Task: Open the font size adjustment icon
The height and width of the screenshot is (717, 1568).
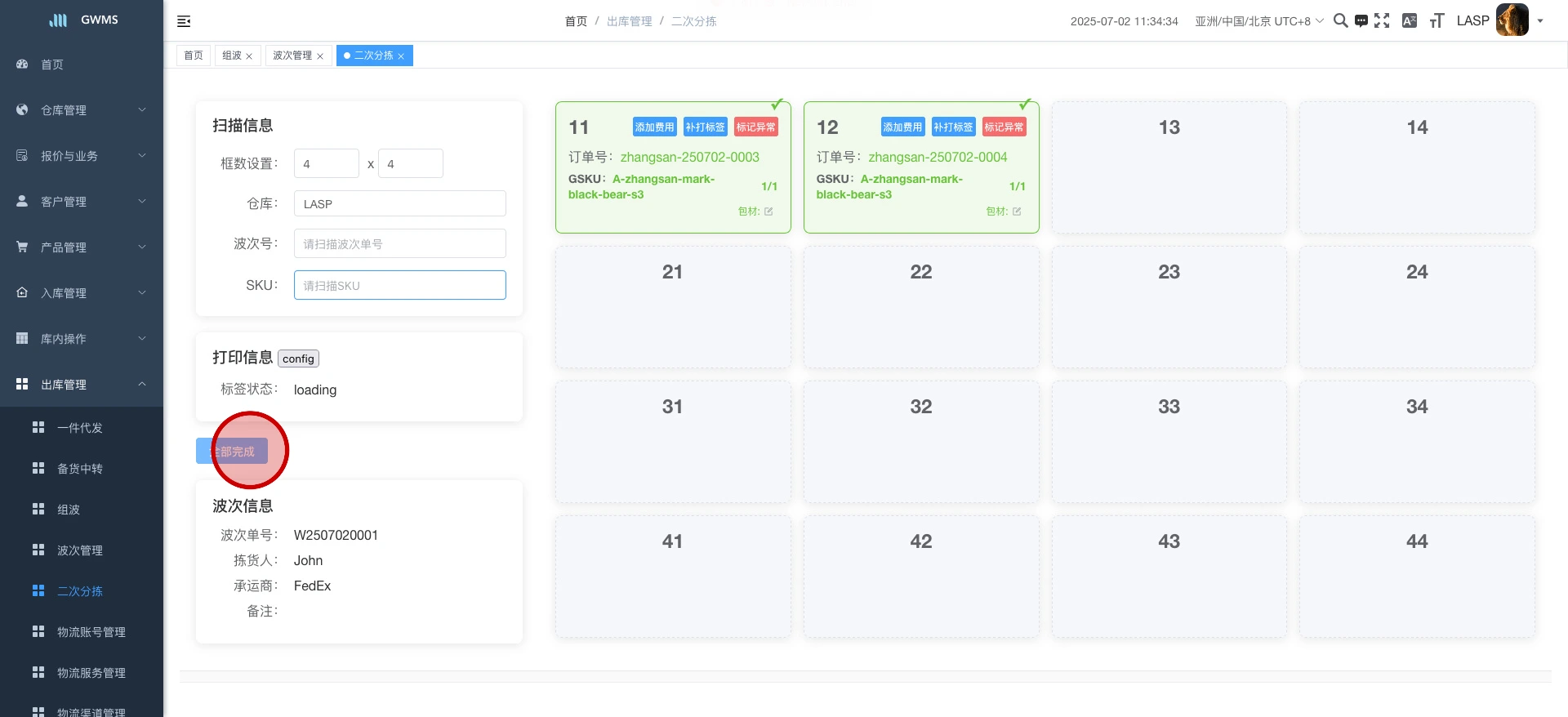Action: 1437,21
